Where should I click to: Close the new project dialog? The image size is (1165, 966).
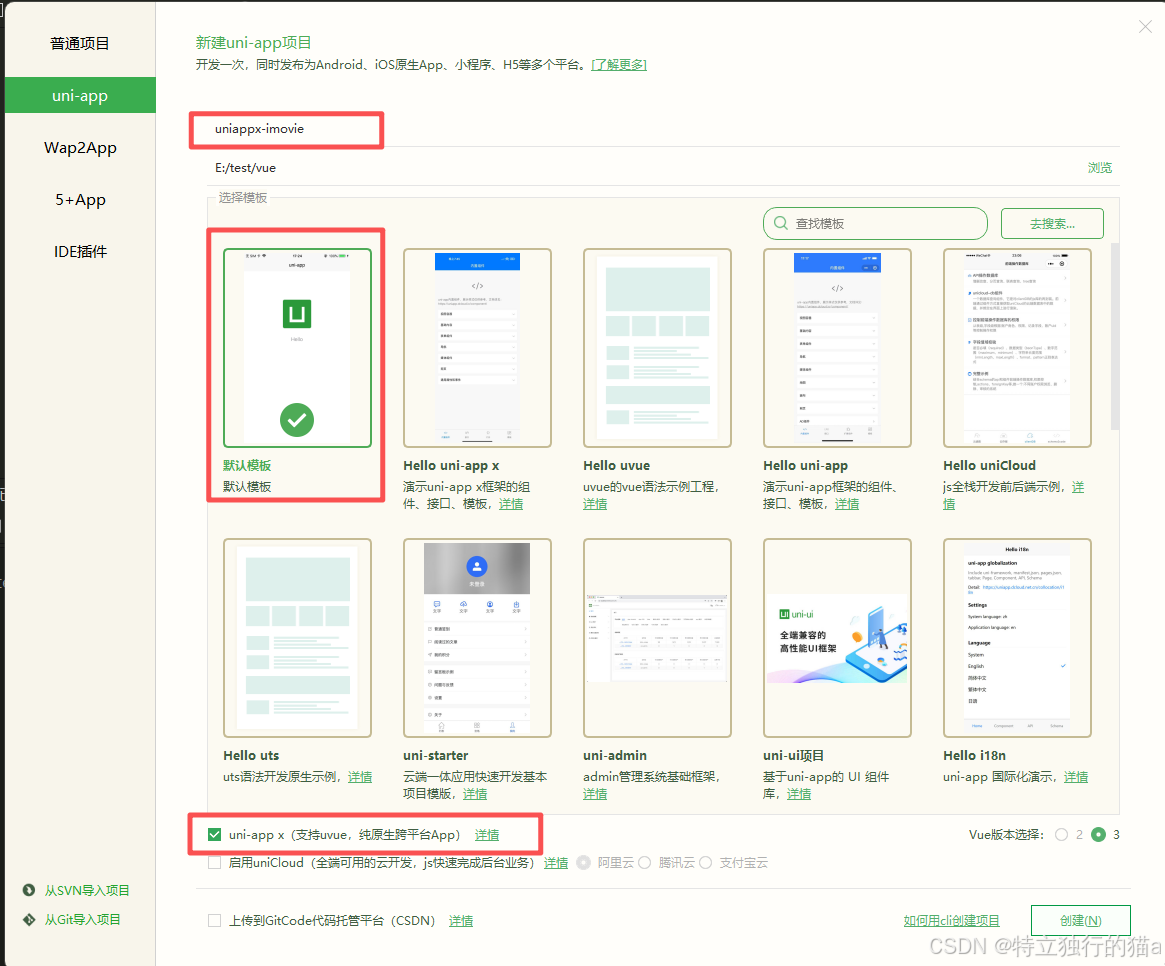click(x=1145, y=27)
